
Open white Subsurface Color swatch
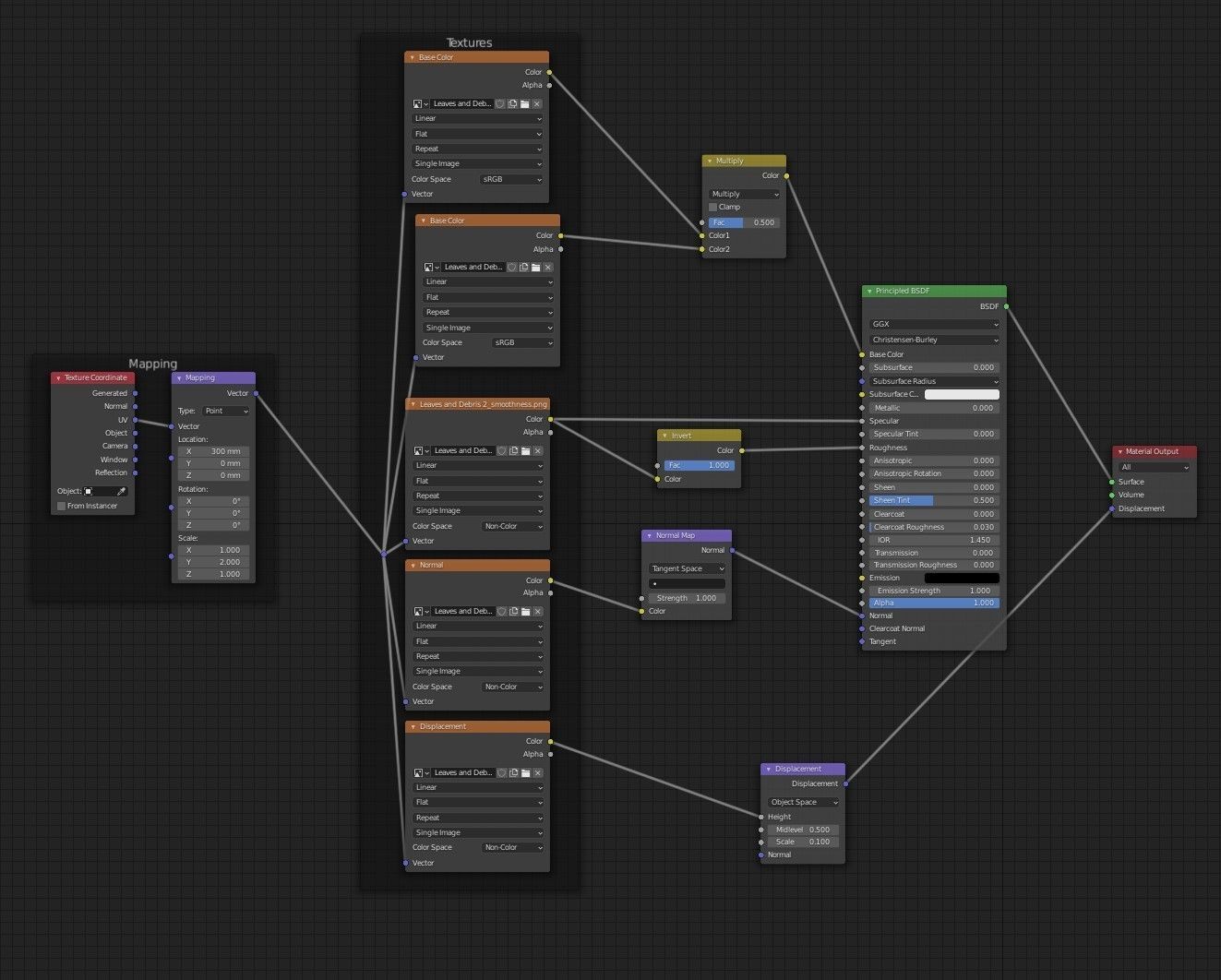[x=962, y=394]
